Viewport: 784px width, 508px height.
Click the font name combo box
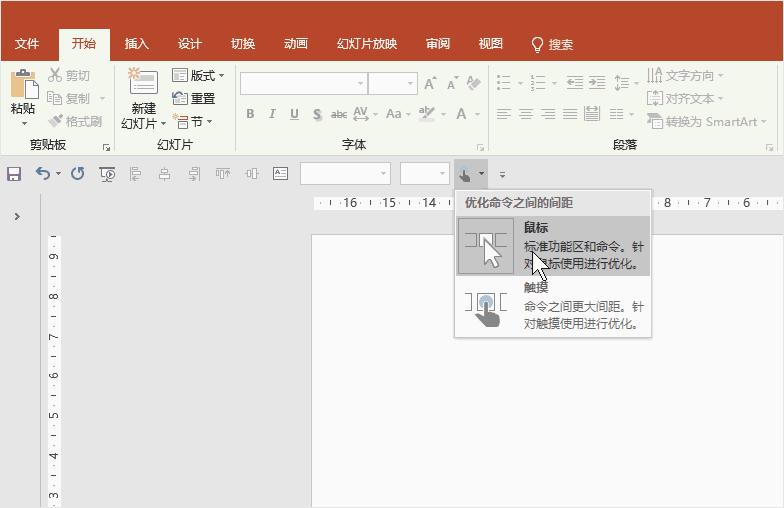tap(304, 84)
